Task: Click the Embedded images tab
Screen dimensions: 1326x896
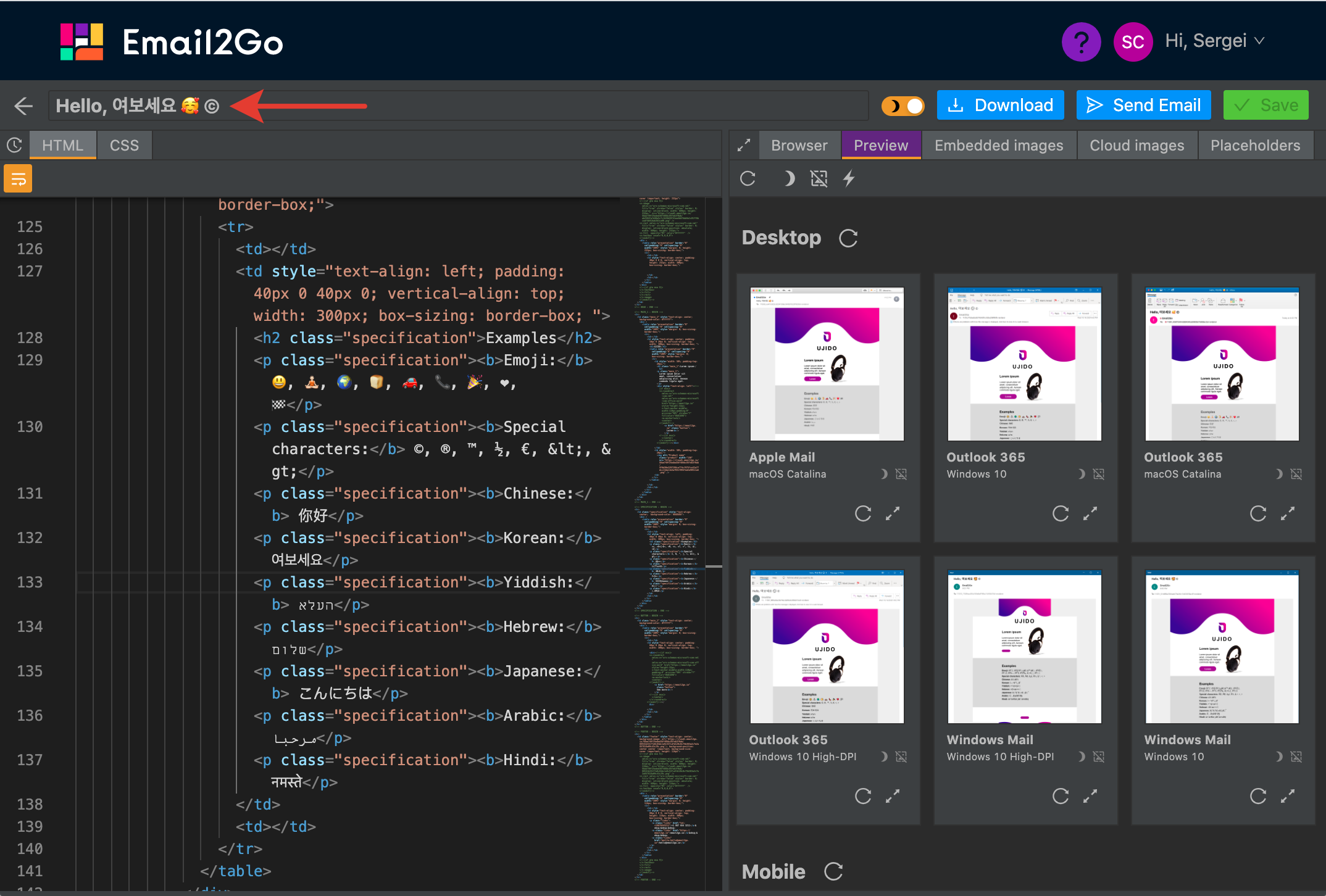Action: click(999, 145)
